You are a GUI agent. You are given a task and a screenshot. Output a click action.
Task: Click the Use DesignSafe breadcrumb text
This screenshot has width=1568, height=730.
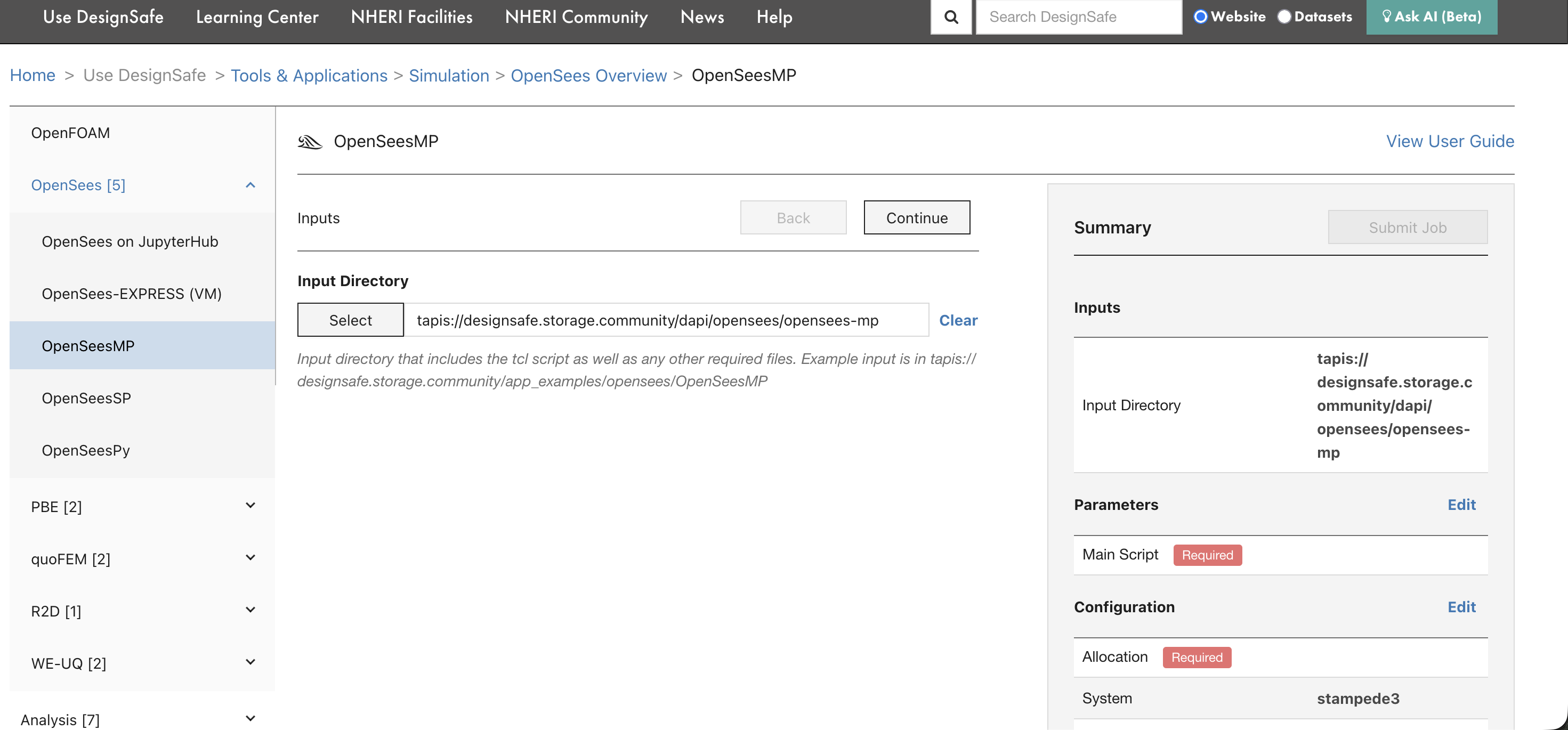[145, 76]
